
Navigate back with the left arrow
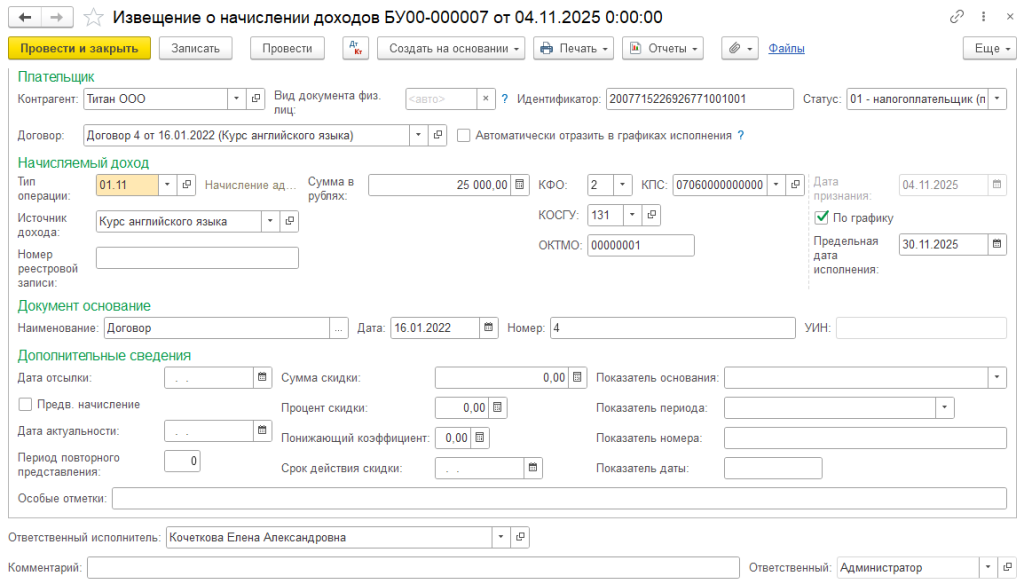pyautogui.click(x=25, y=18)
